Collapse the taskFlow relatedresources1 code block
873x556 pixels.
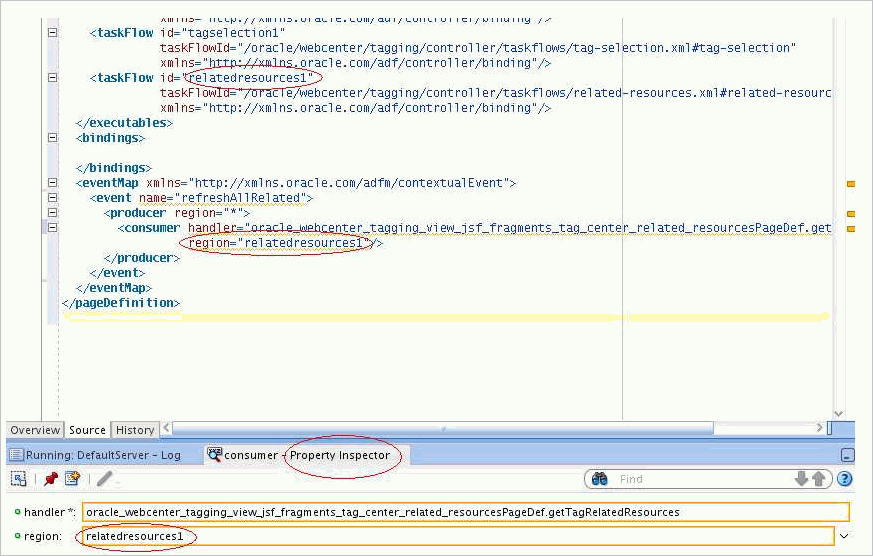point(52,78)
